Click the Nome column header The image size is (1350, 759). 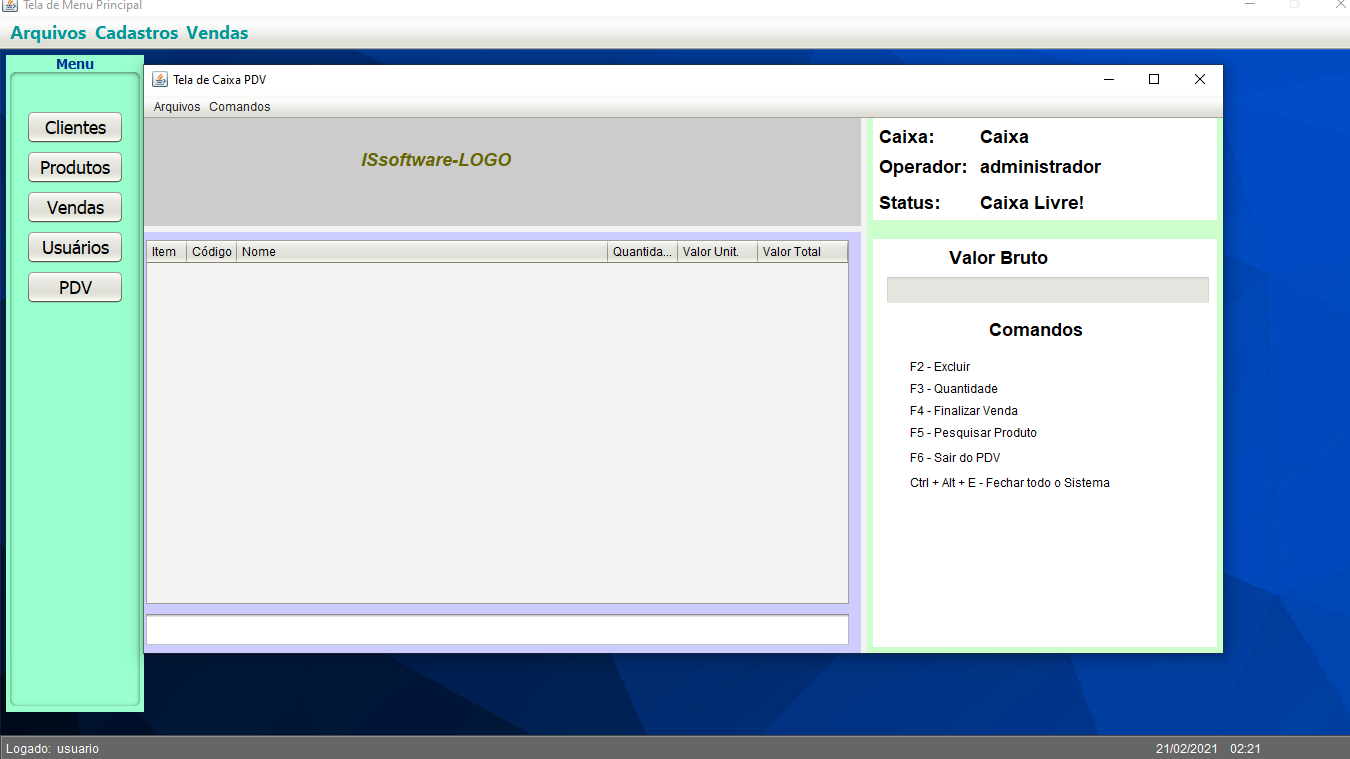point(422,252)
